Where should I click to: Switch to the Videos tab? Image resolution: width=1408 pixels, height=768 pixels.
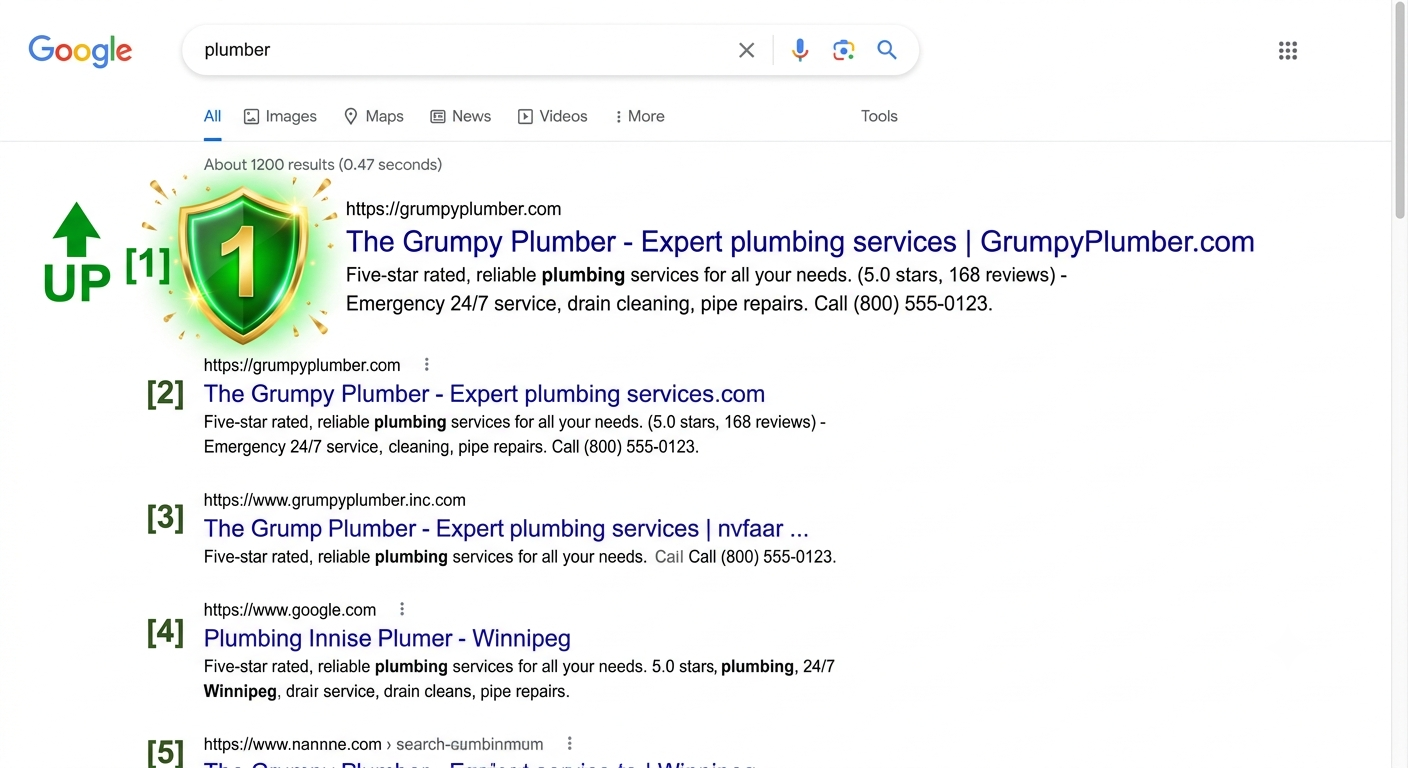[x=552, y=116]
